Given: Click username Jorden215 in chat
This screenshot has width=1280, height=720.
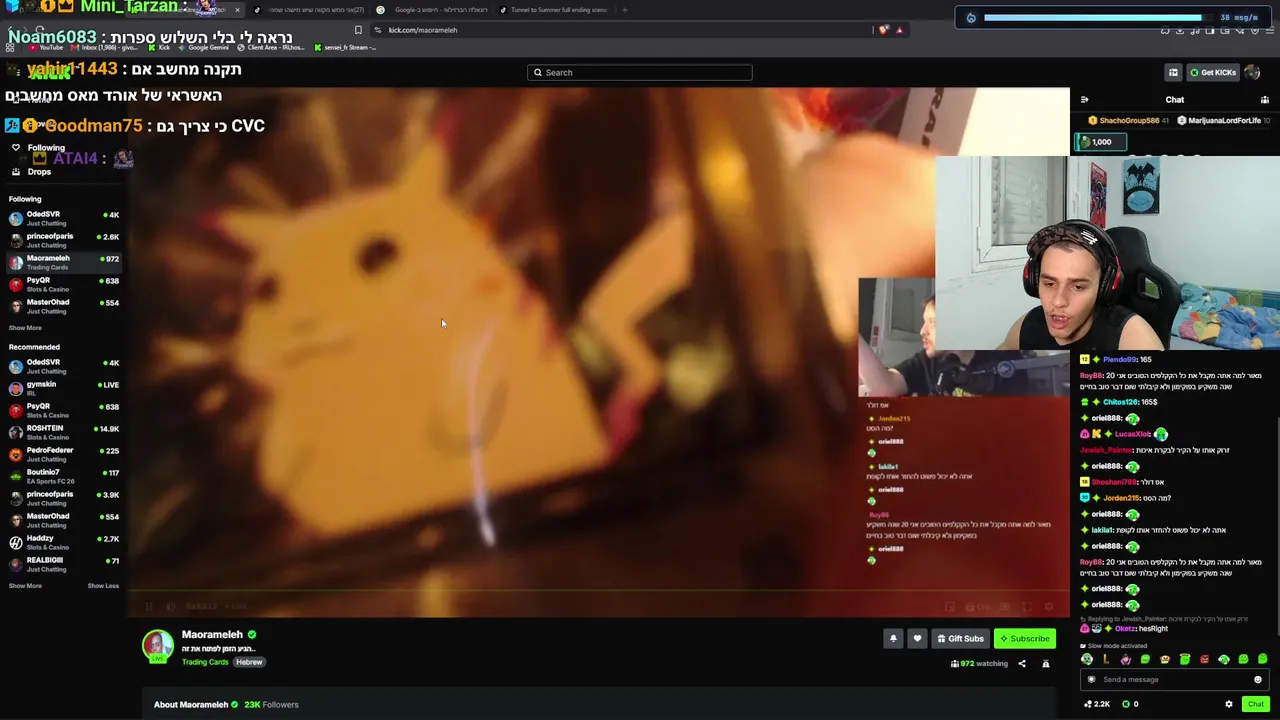Looking at the screenshot, I should pyautogui.click(x=1121, y=498).
